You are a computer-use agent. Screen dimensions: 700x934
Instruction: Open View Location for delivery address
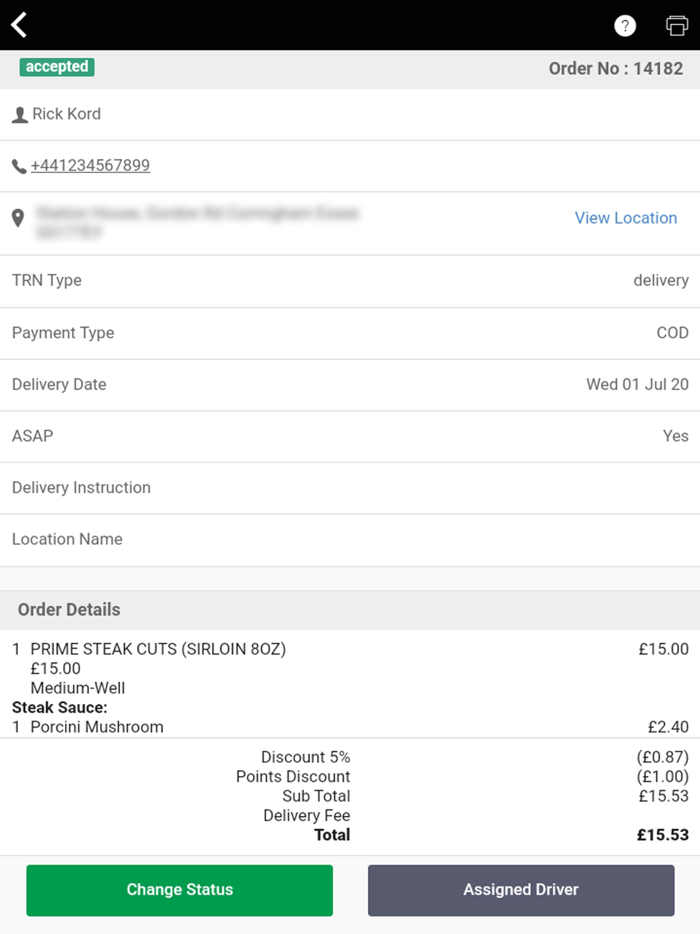(626, 218)
